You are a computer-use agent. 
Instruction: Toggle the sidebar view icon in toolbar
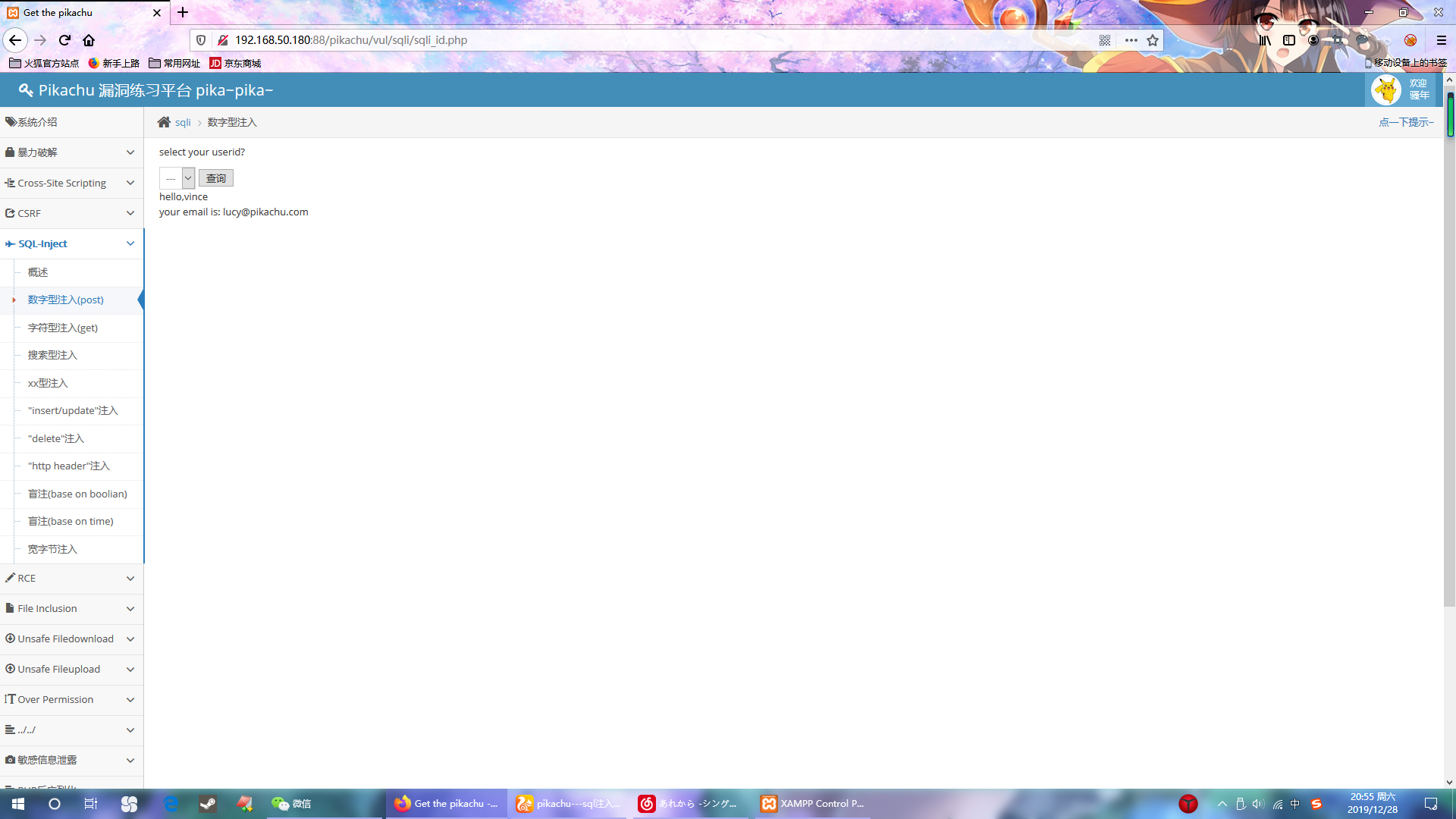(1289, 40)
